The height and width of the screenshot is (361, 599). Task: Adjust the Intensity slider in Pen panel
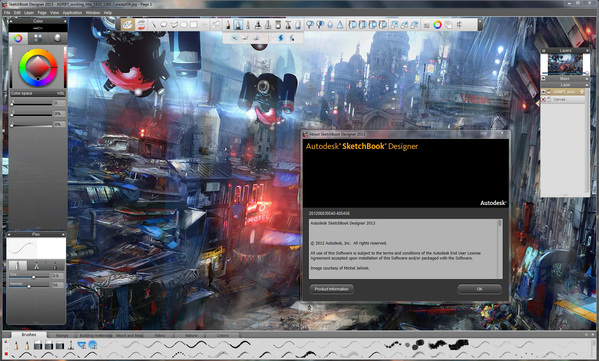[x=29, y=286]
